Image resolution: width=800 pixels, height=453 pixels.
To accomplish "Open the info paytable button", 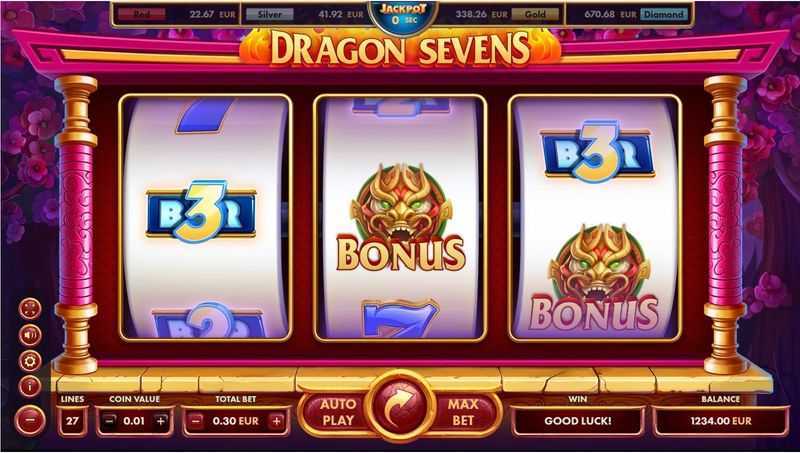I will click(x=30, y=387).
